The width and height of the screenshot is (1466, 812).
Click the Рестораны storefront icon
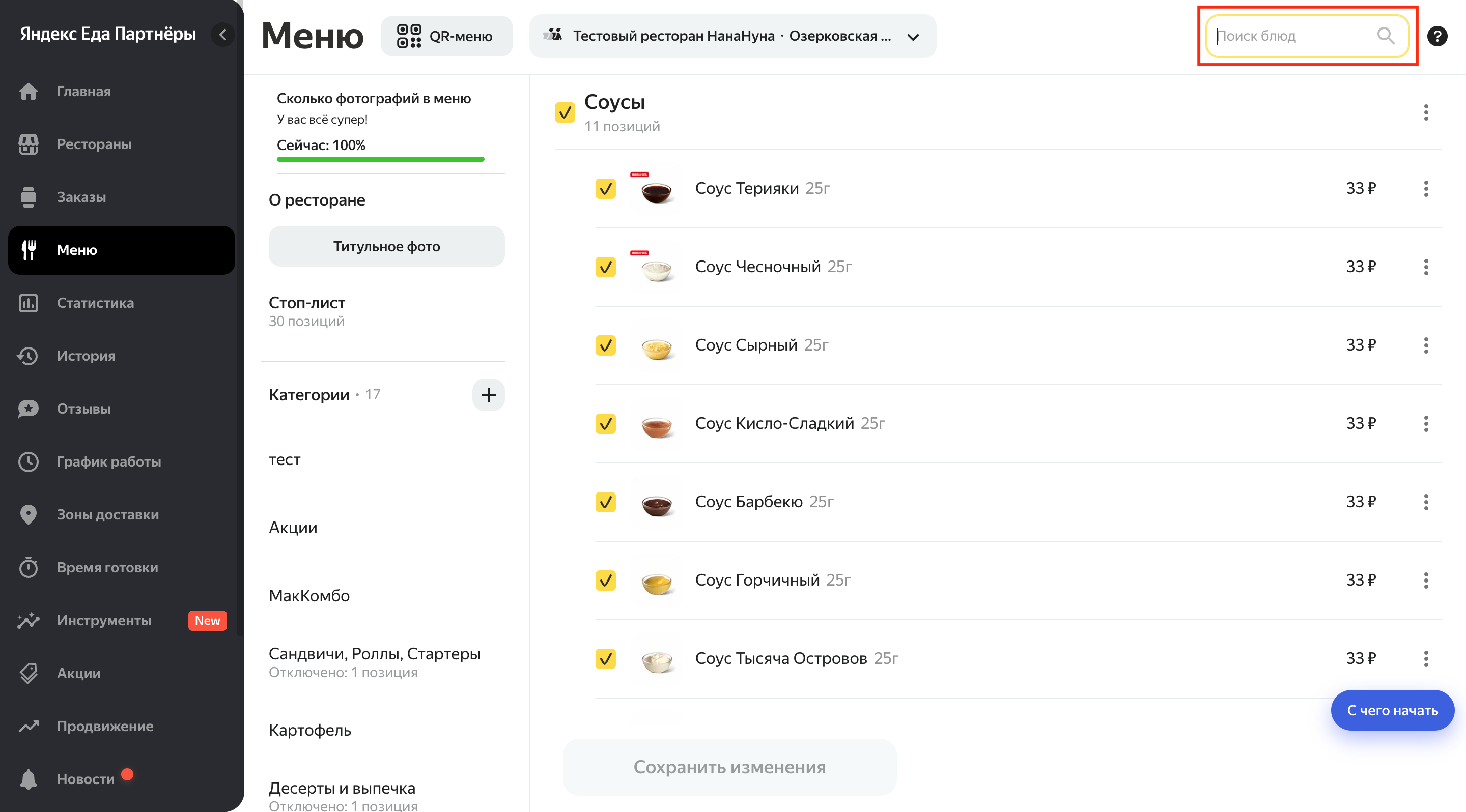pos(29,144)
